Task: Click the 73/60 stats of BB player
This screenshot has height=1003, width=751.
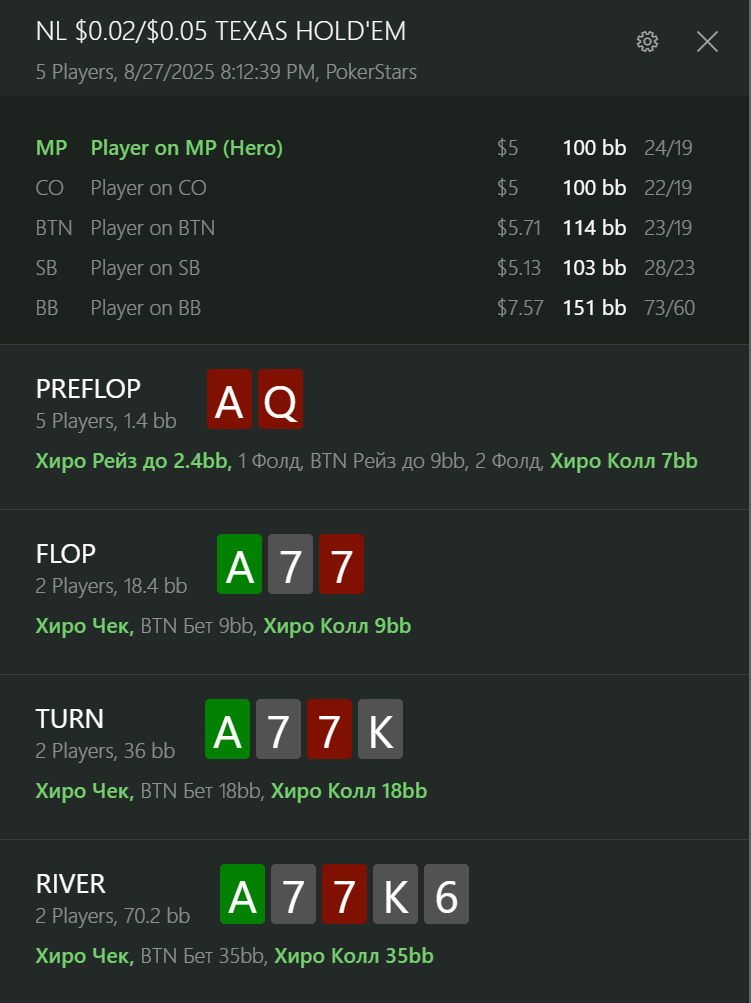Action: (669, 308)
